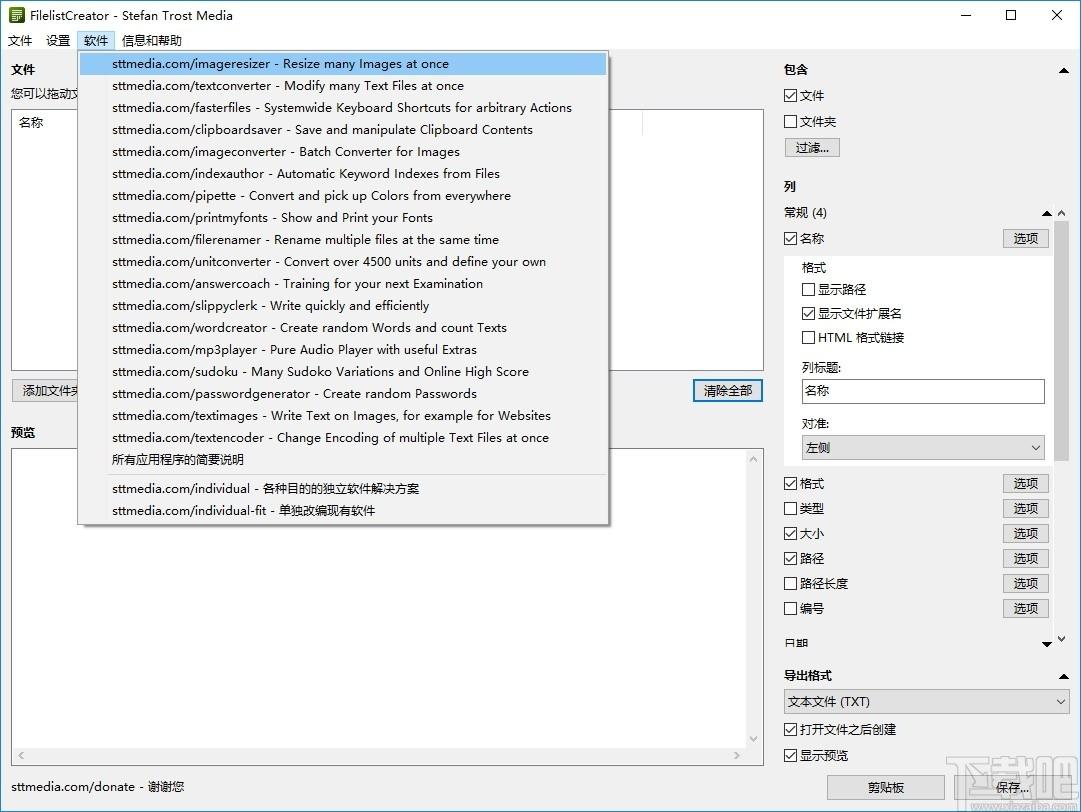Open the 文件 menu

[20, 41]
